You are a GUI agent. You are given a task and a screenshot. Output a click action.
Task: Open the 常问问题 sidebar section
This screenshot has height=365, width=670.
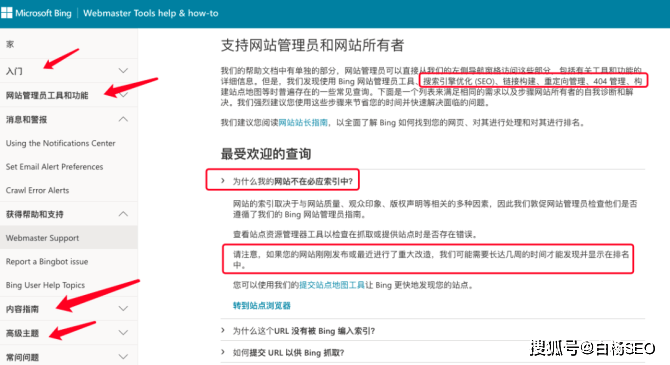(x=22, y=357)
